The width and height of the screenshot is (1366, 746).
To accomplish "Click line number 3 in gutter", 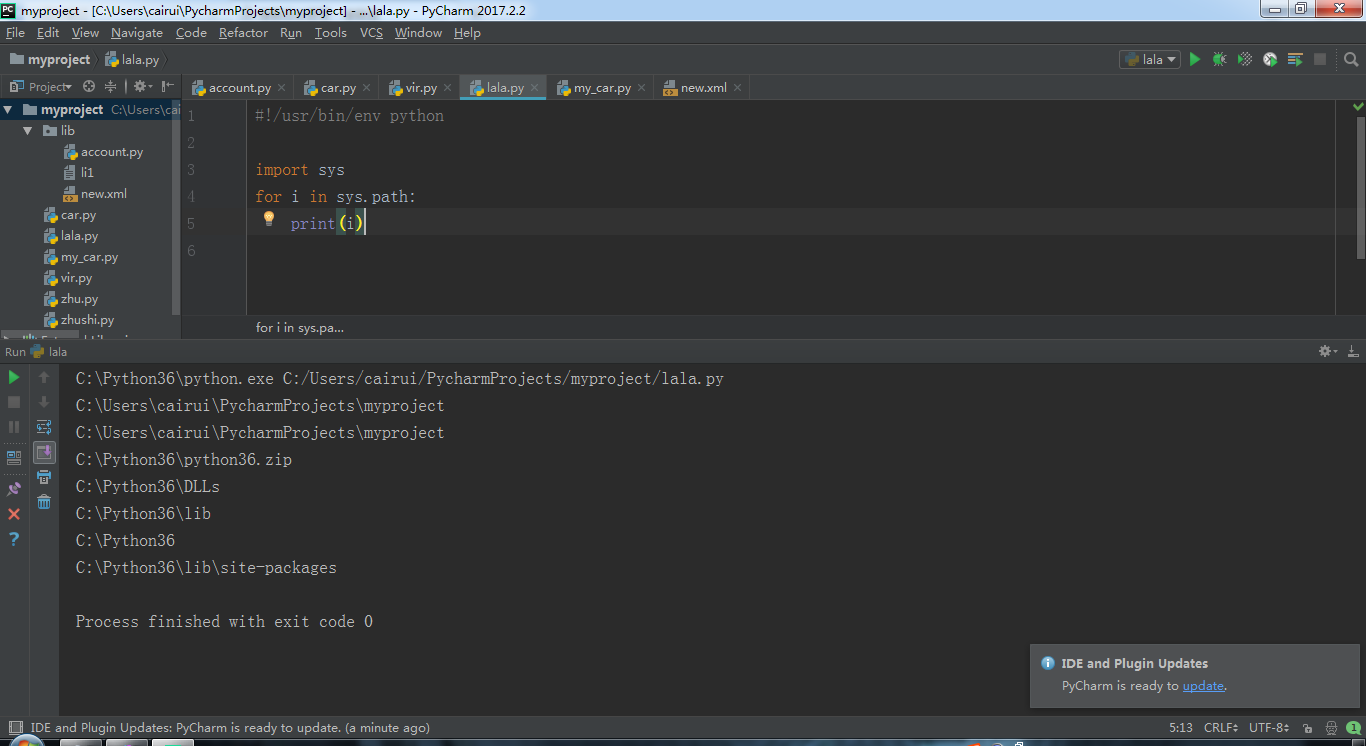I will click(190, 170).
